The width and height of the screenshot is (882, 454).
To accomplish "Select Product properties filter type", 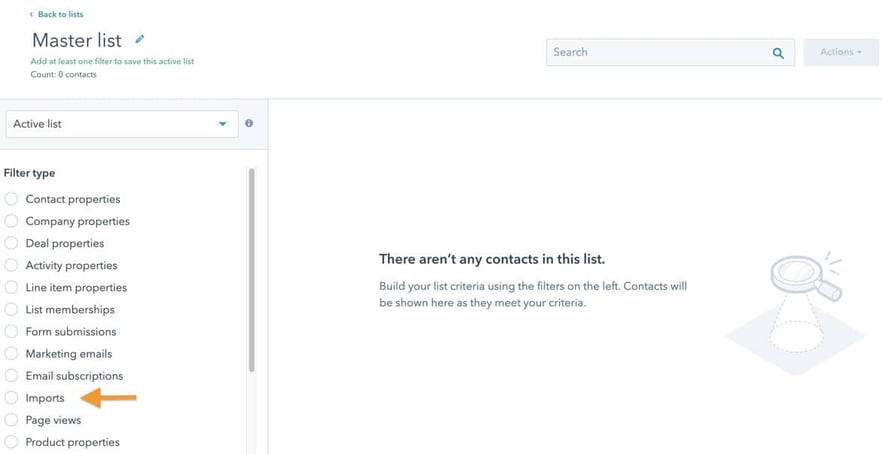I will point(11,442).
